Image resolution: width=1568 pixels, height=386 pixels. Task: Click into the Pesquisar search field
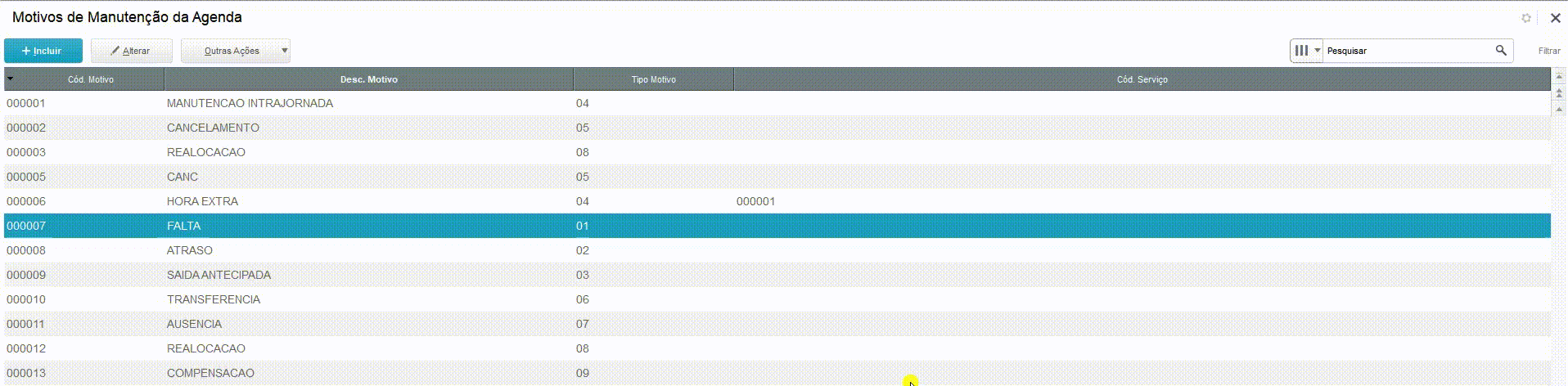1408,51
